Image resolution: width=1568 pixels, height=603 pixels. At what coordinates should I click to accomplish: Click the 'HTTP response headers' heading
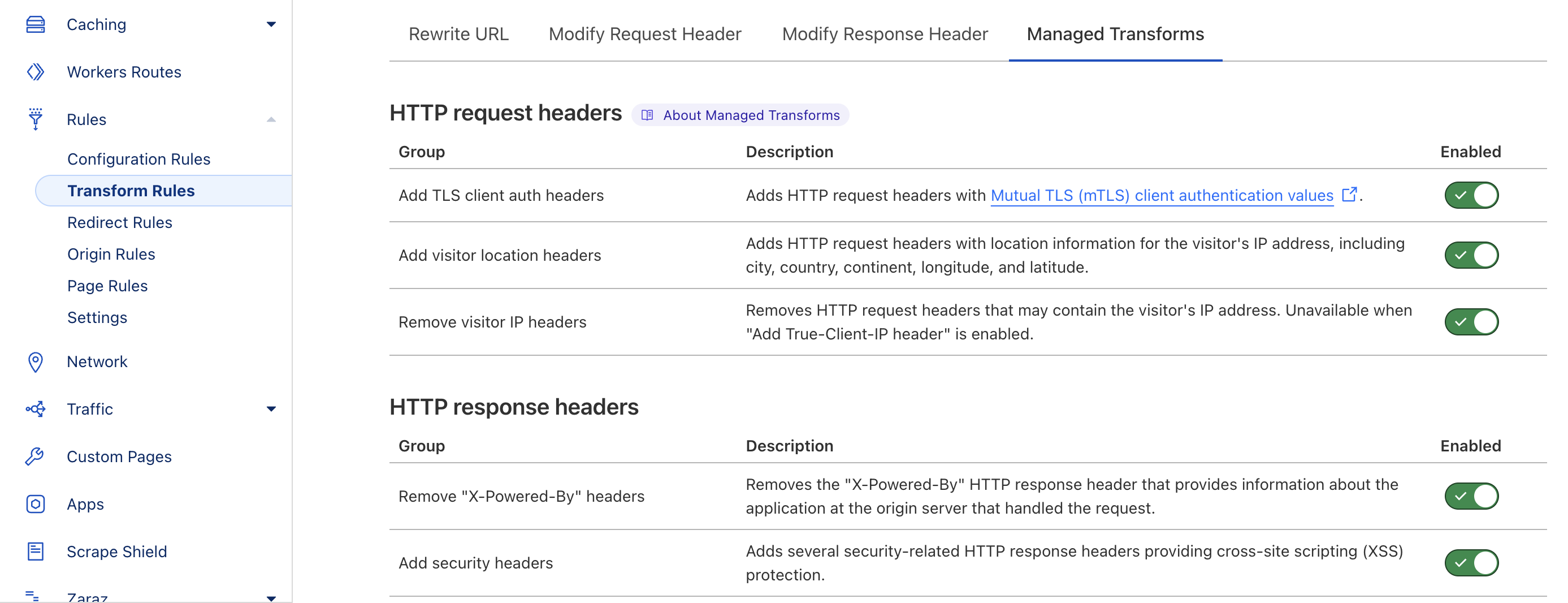514,407
